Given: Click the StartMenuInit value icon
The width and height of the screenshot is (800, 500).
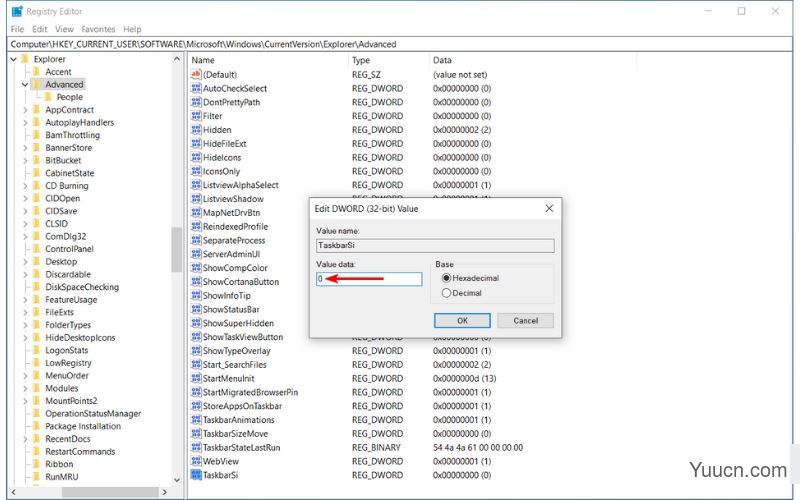Looking at the screenshot, I should [196, 378].
